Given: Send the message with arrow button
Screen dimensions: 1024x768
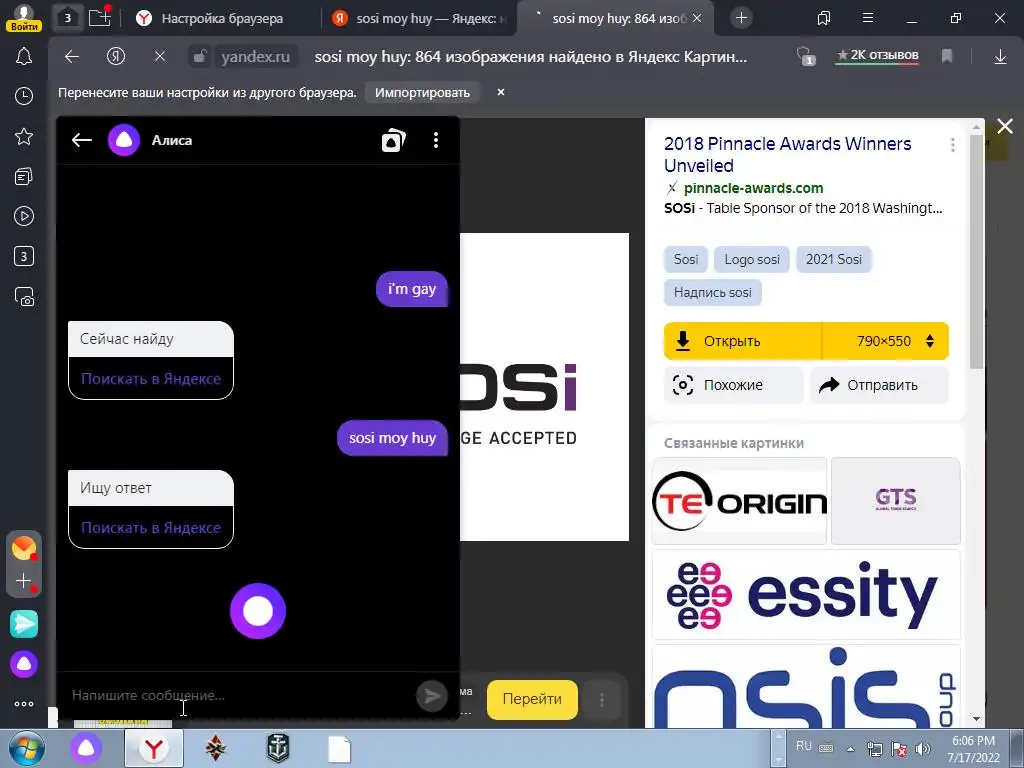Looking at the screenshot, I should 432,696.
